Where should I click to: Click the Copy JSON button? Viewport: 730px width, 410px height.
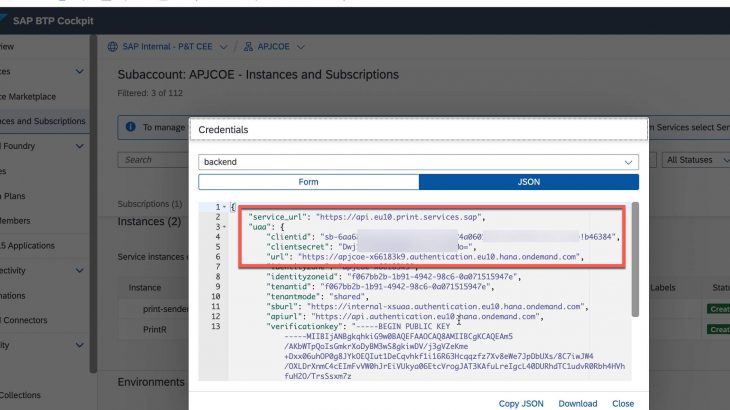pyautogui.click(x=521, y=403)
